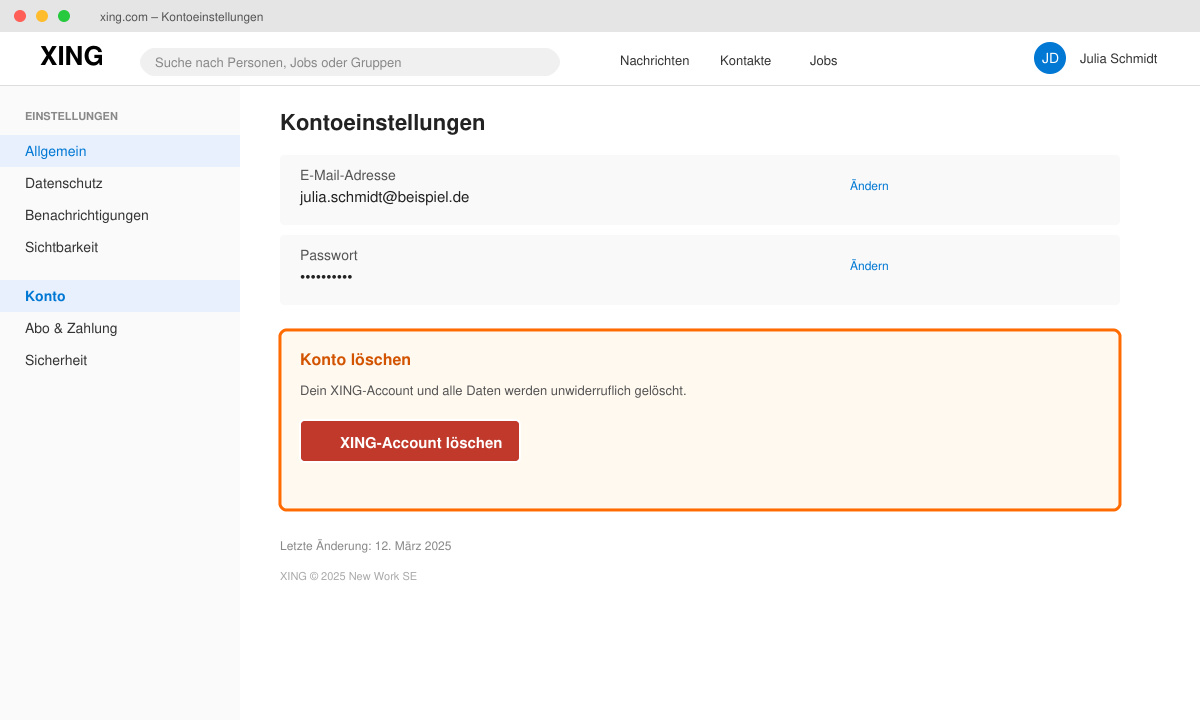Open Jobs in the top navigation
Viewport: 1200px width, 720px height.
click(823, 61)
